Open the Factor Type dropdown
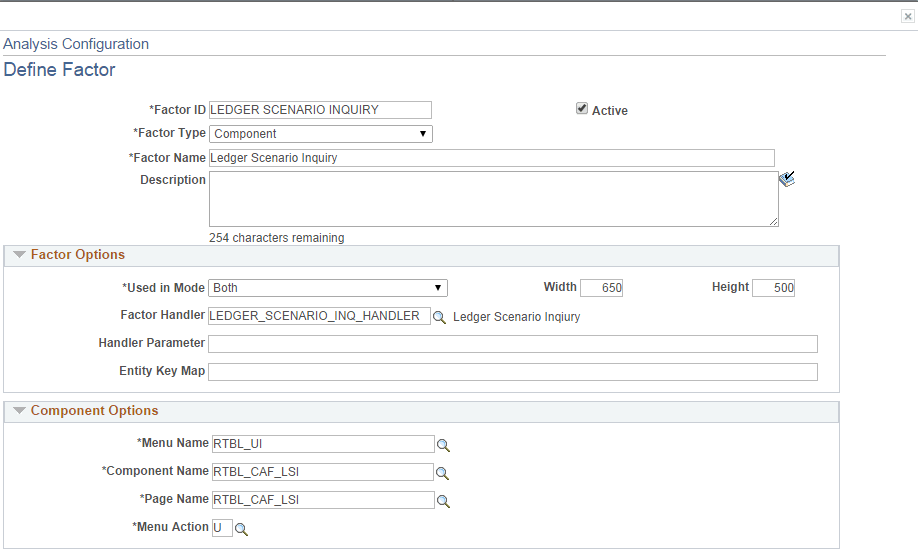The image size is (918, 549). pos(321,134)
